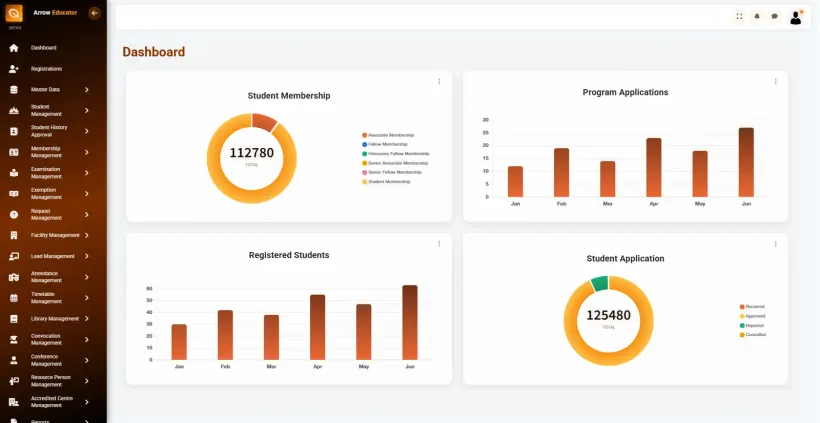Toggle fullscreen mode icon in header
Screen dimensions: 820x423
(x=739, y=17)
